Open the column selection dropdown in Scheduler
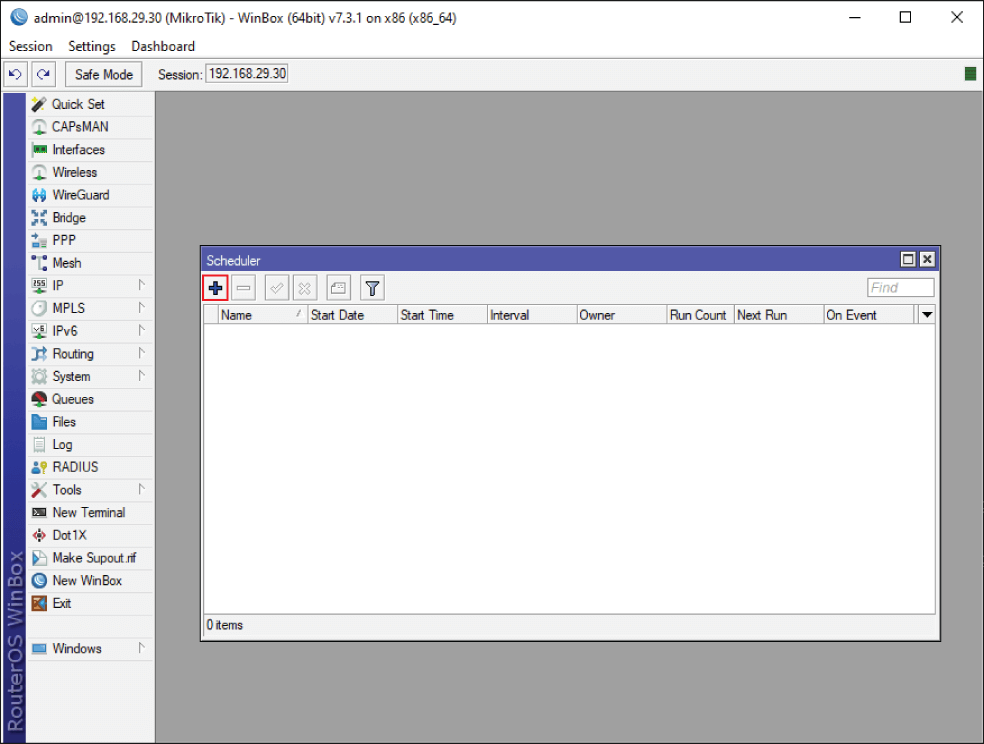The height and width of the screenshot is (744, 984). (x=926, y=313)
